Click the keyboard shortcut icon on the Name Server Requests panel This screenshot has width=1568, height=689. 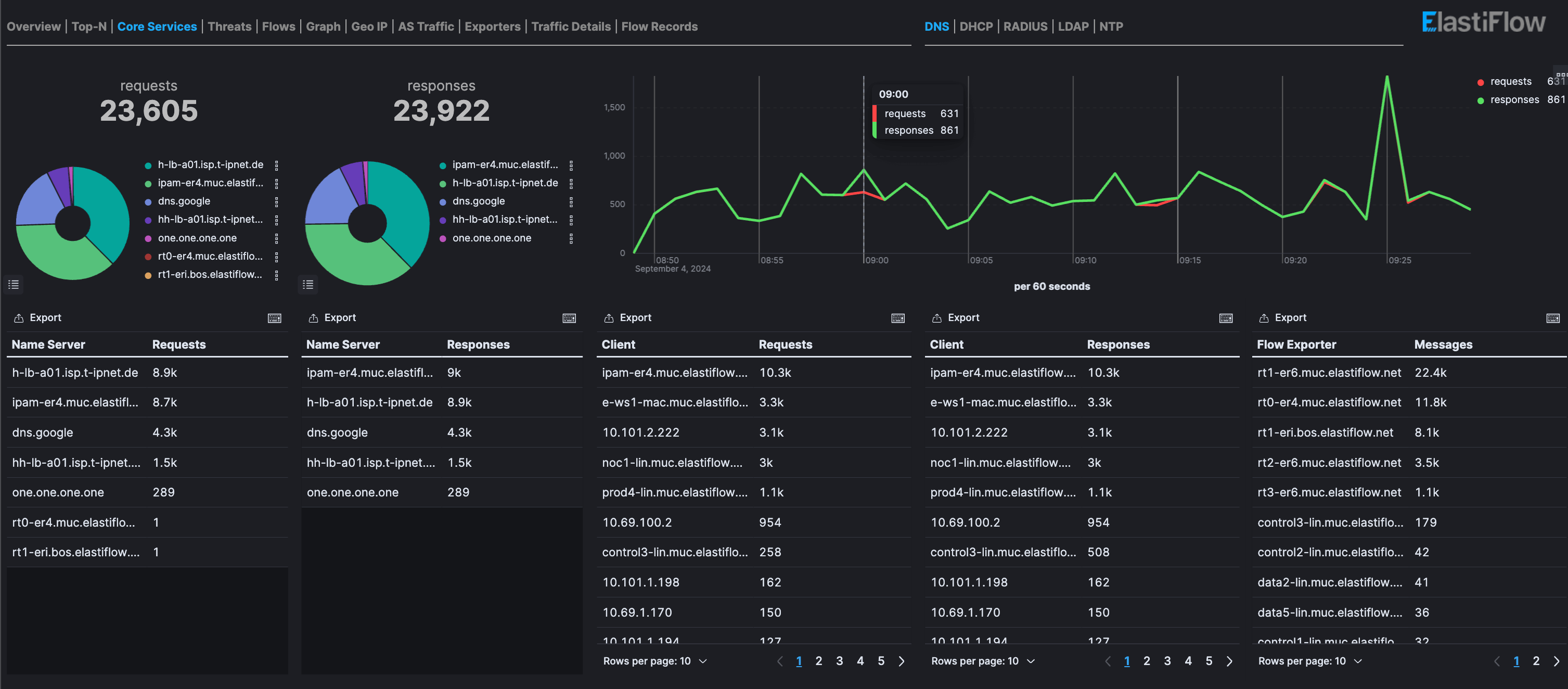pos(275,318)
